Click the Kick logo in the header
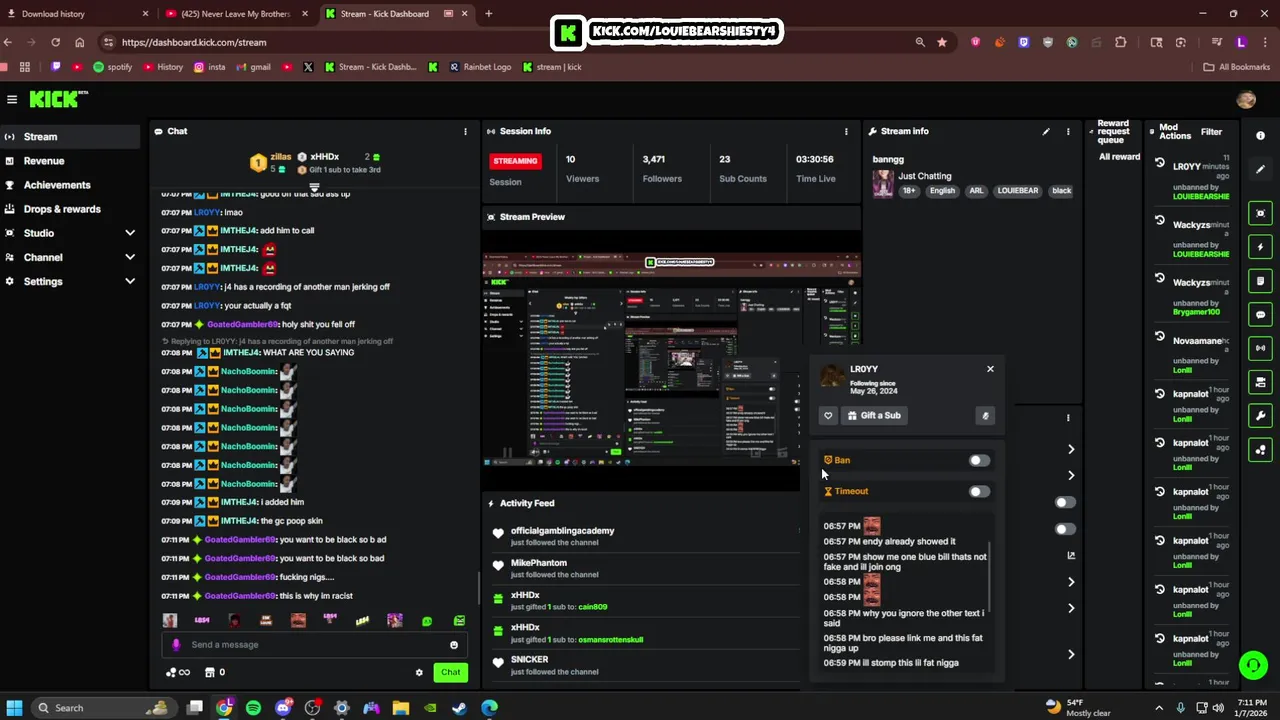Image resolution: width=1280 pixels, height=720 pixels. [58, 99]
